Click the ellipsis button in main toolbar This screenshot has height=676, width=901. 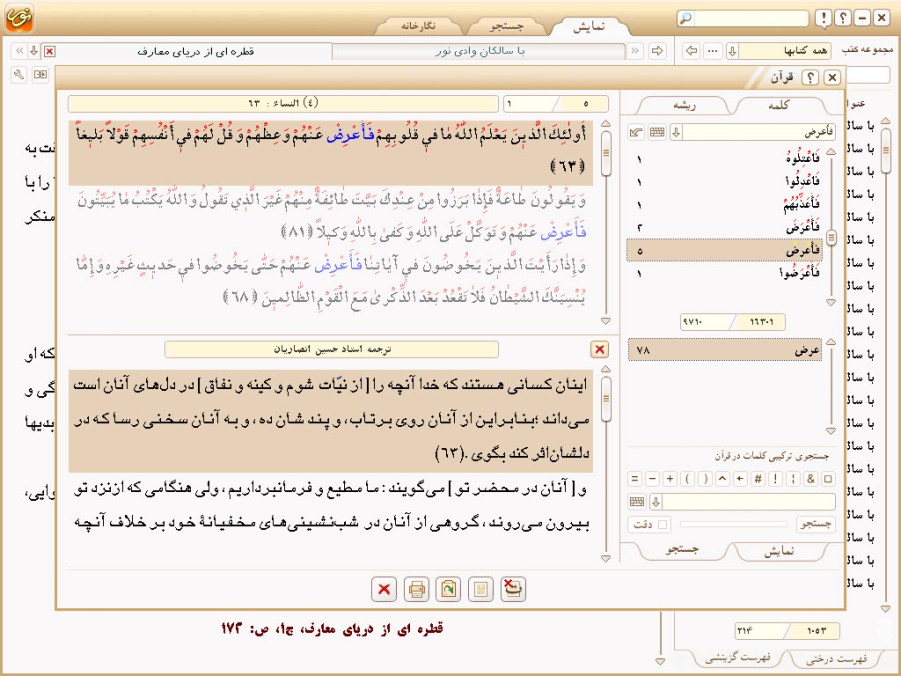pos(713,51)
